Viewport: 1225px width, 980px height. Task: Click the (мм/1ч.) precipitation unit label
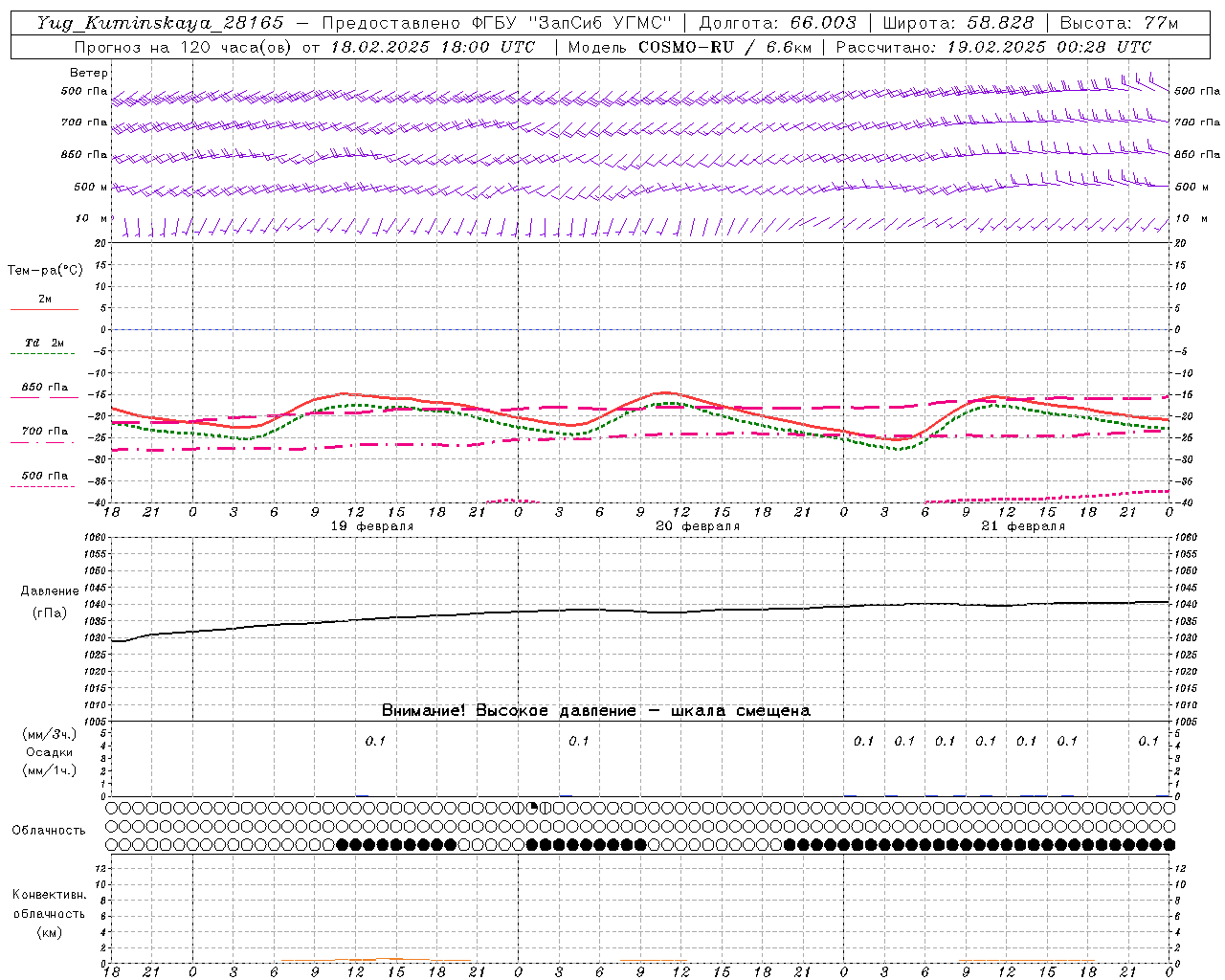[x=50, y=770]
